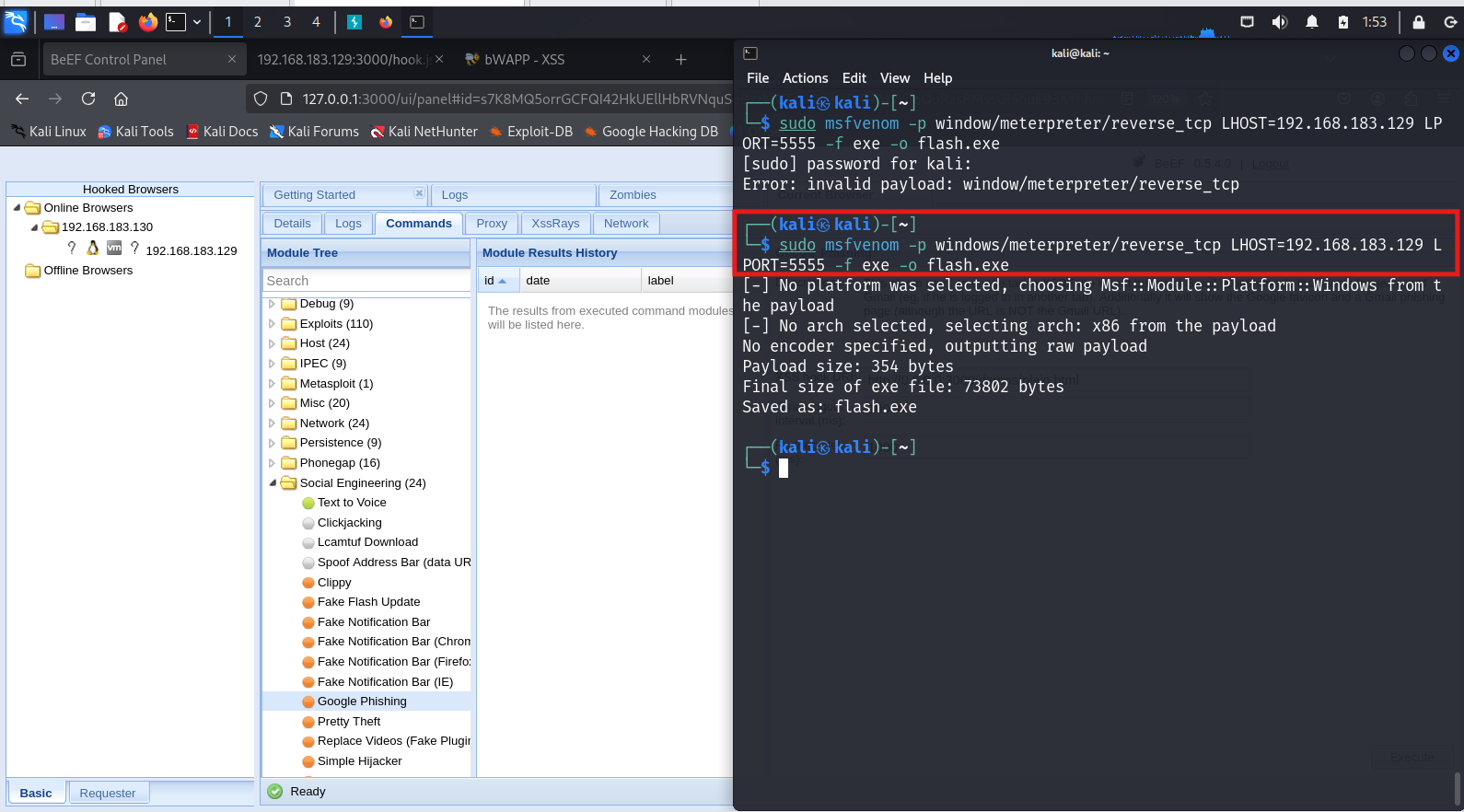
Task: Select the running Firefox window taskbar button
Action: [386, 22]
